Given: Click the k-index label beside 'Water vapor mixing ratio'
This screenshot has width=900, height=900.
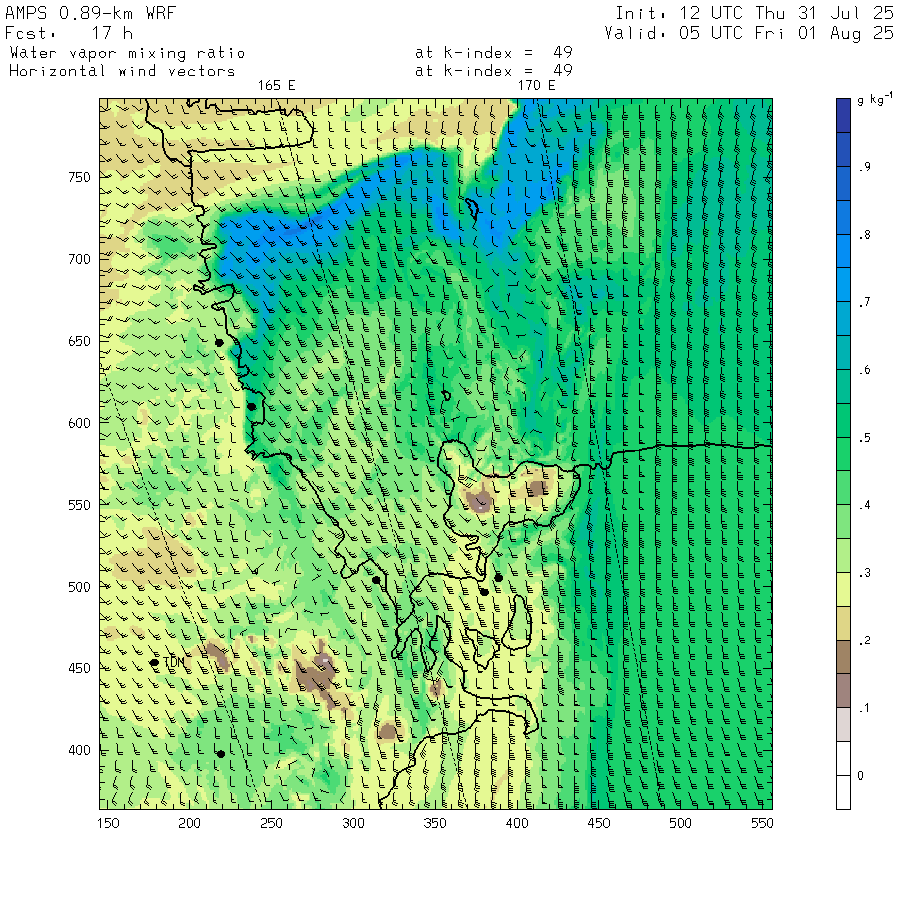Looking at the screenshot, I should tap(494, 53).
